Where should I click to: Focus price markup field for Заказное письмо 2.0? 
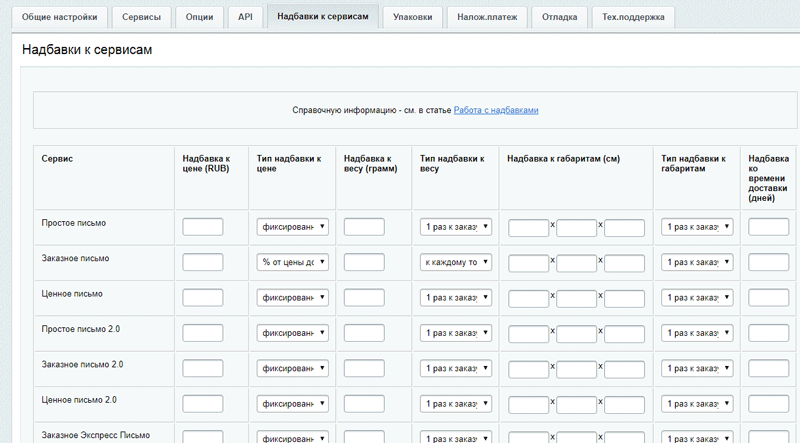(202, 369)
